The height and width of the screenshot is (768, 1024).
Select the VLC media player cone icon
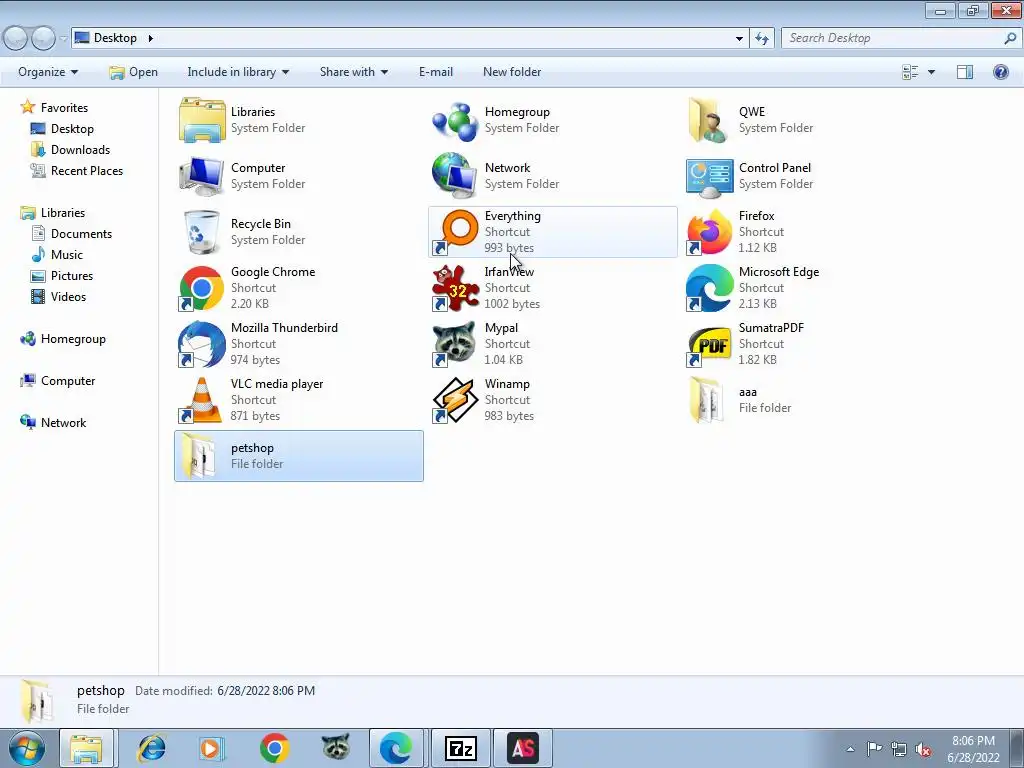pos(202,400)
